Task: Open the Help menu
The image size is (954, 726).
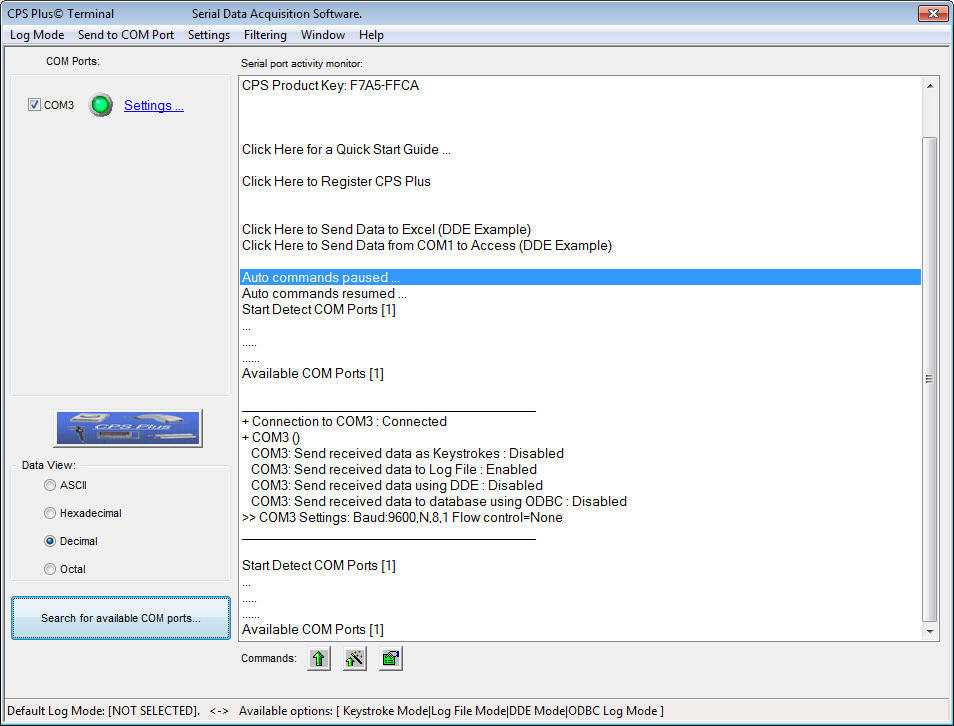Action: [x=371, y=35]
